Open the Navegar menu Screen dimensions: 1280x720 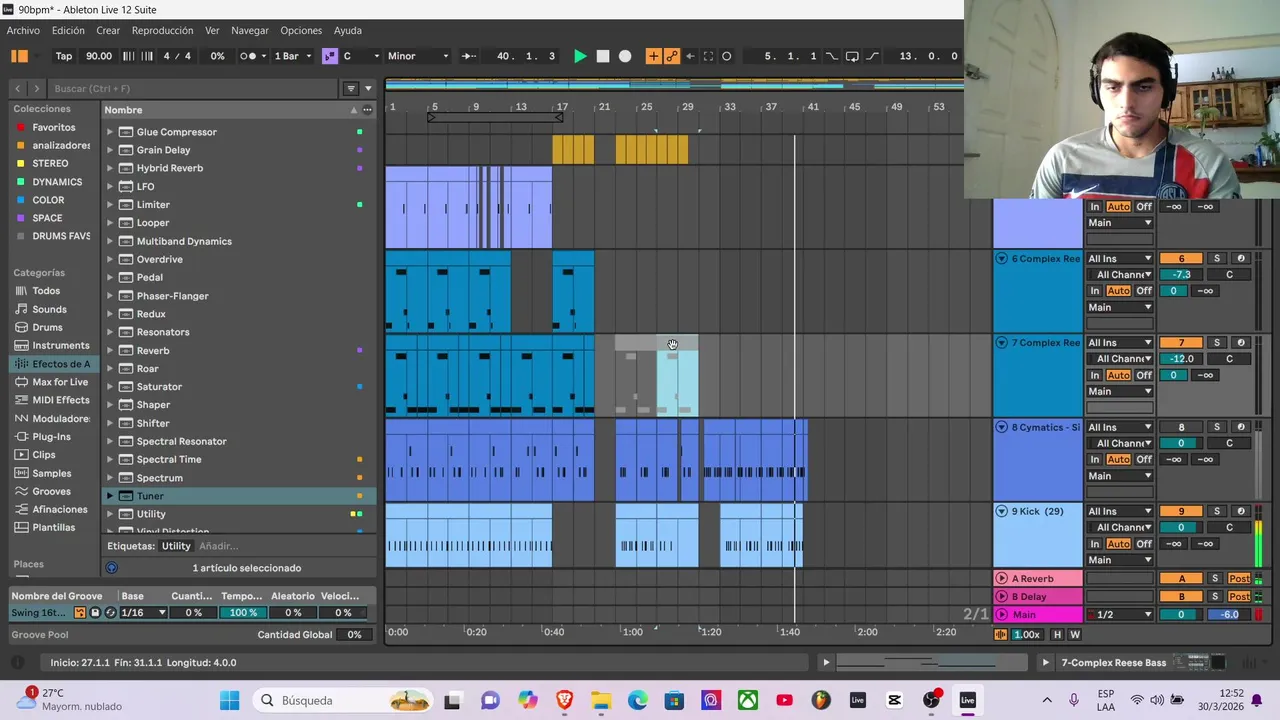pyautogui.click(x=250, y=30)
